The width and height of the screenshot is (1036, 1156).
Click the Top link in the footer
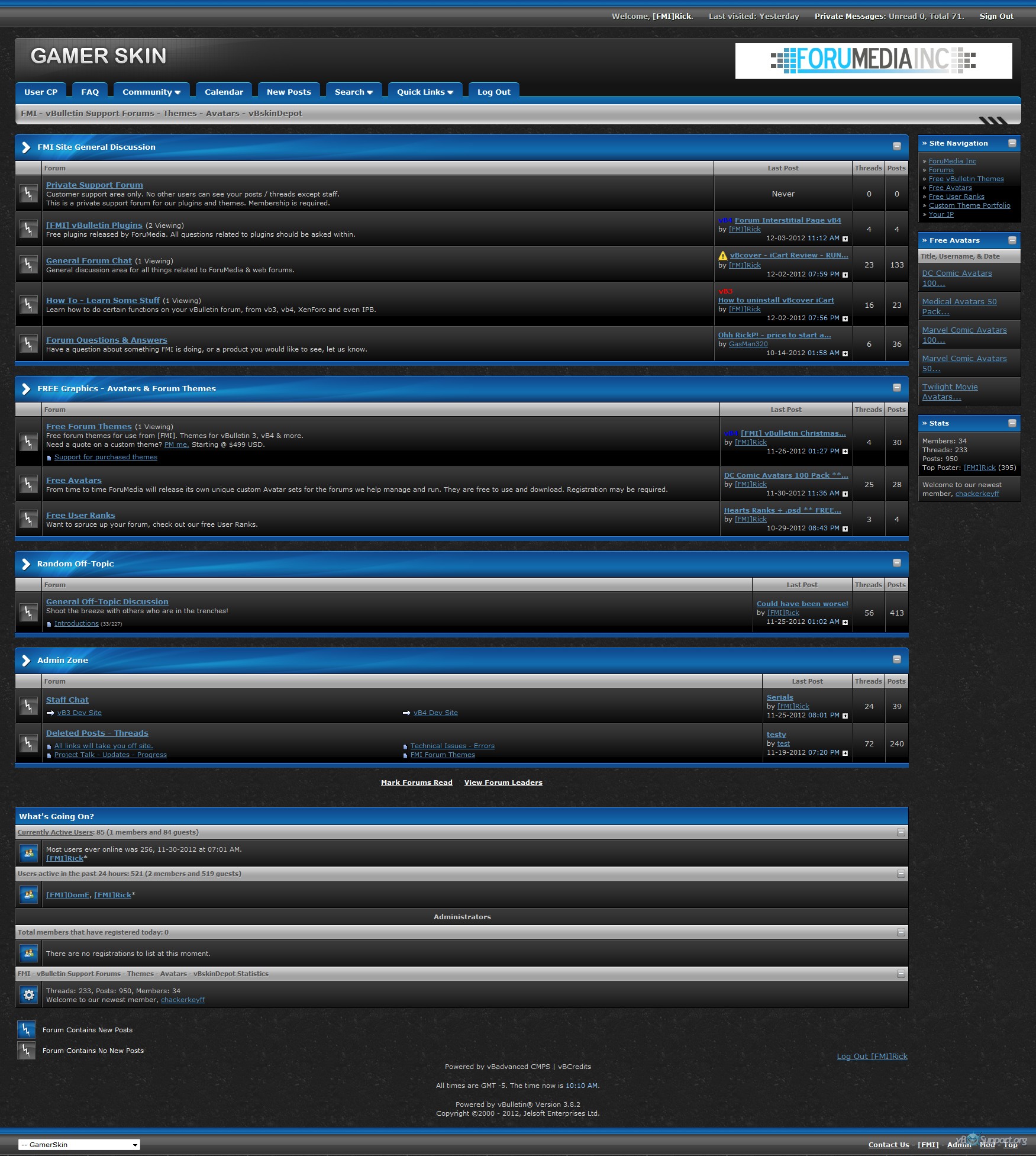click(1010, 1145)
